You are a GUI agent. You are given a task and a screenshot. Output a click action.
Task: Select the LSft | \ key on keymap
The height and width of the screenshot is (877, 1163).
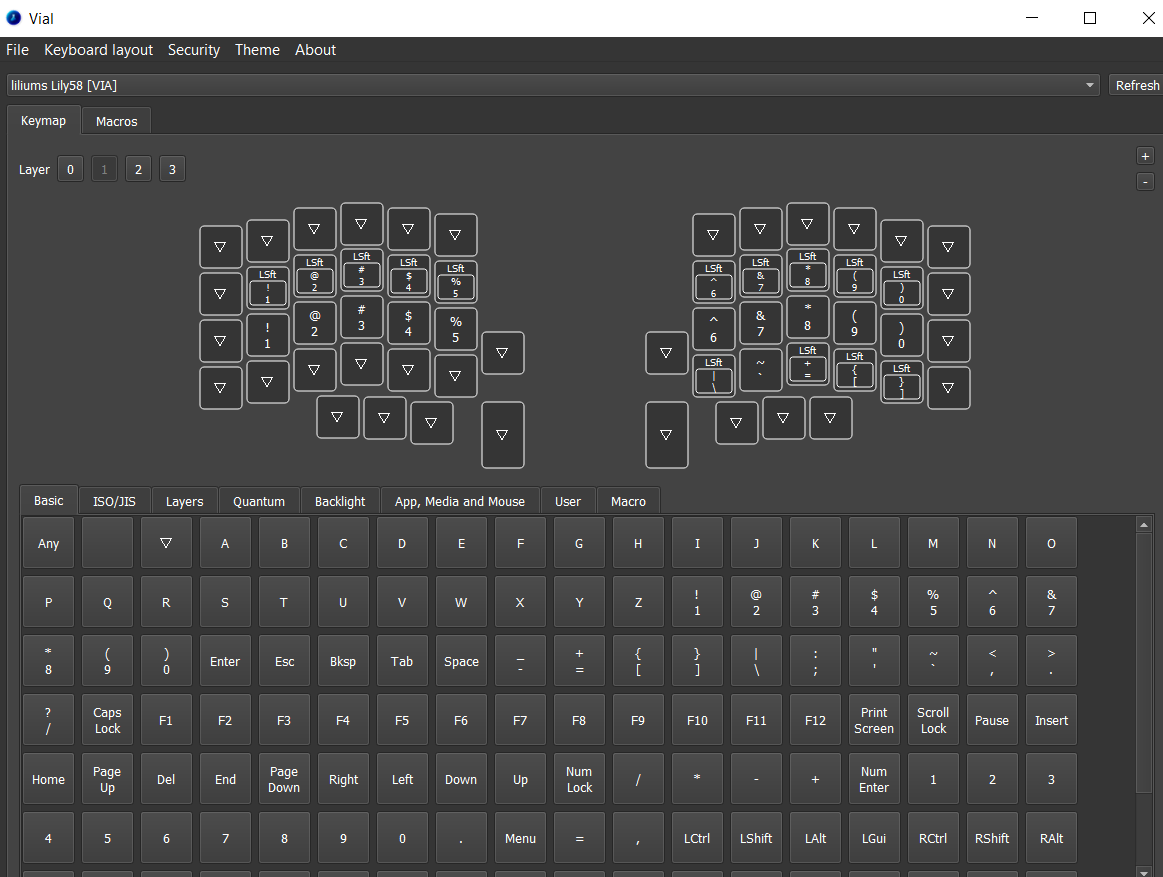(x=714, y=375)
